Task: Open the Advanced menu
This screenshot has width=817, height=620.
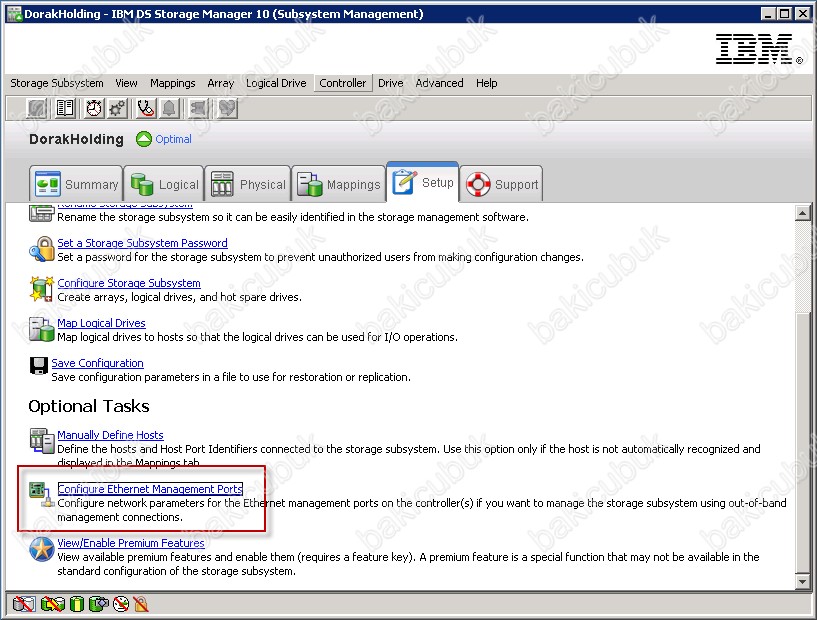Action: (439, 83)
